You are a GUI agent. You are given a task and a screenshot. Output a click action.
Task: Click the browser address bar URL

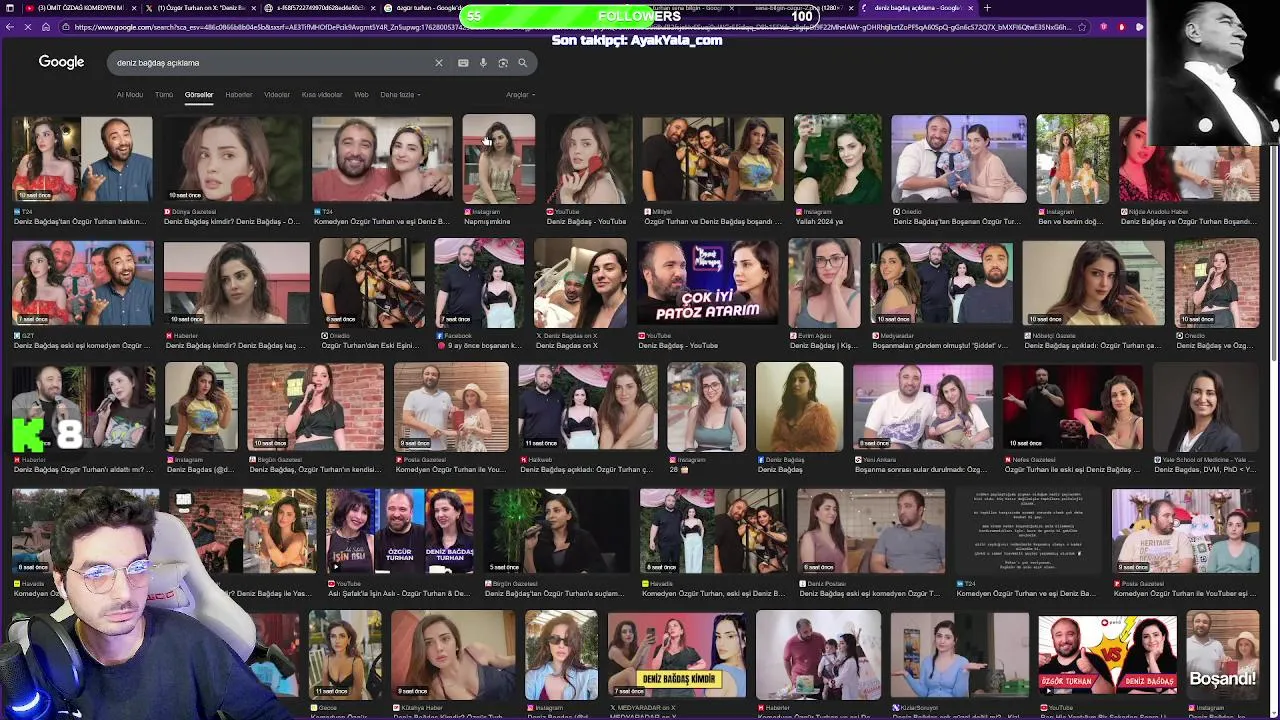click(x=570, y=27)
